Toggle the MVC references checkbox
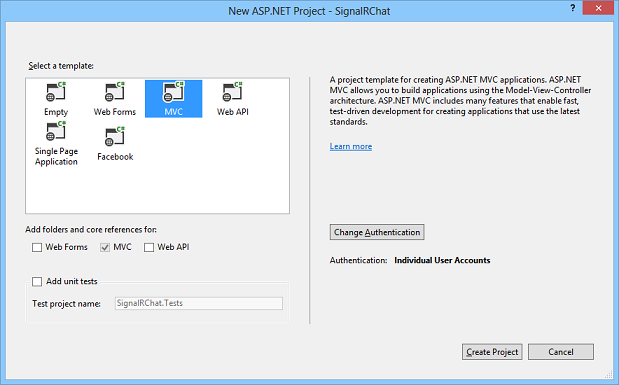This screenshot has width=619, height=385. coord(105,247)
